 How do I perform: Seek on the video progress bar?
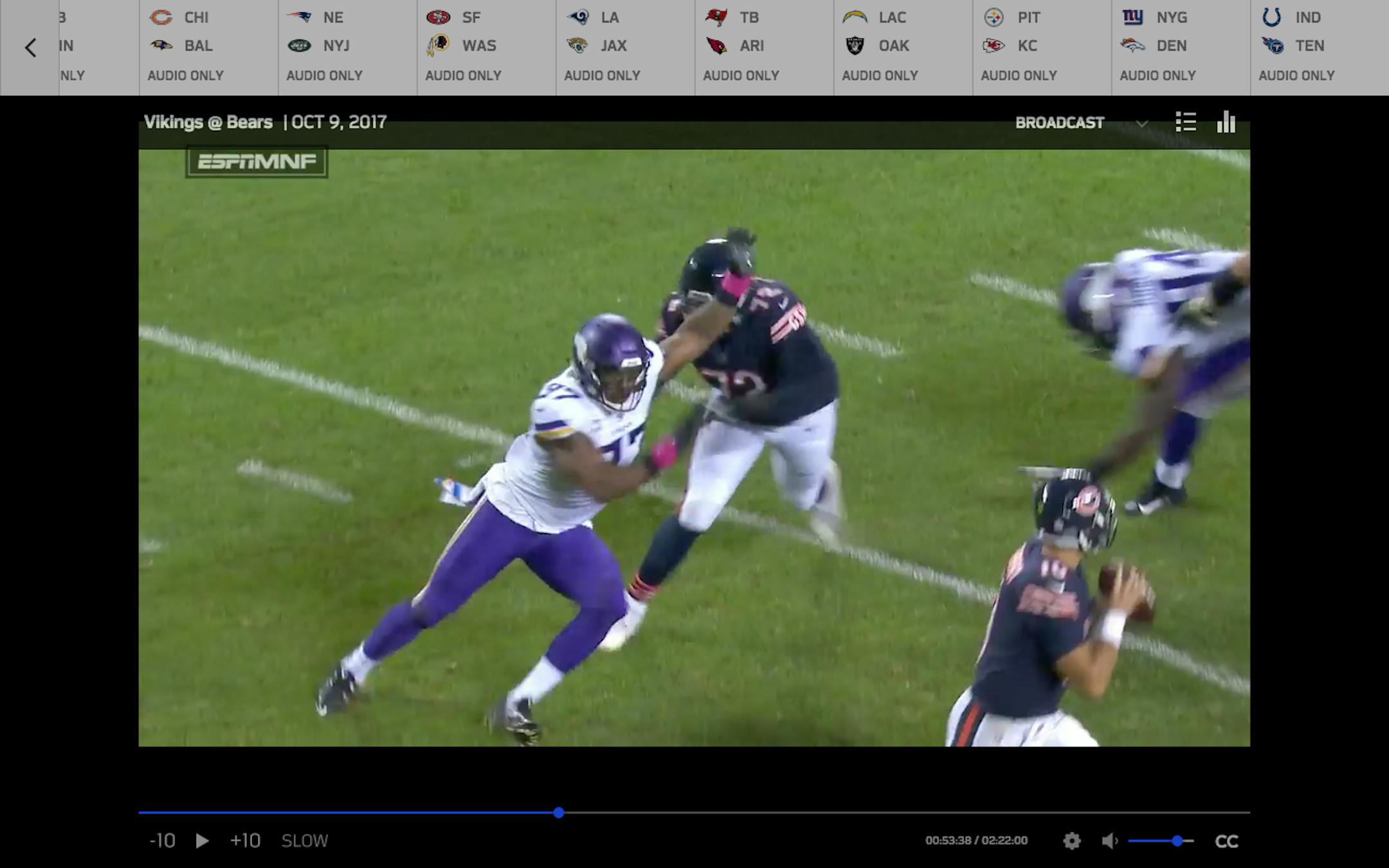point(694,813)
